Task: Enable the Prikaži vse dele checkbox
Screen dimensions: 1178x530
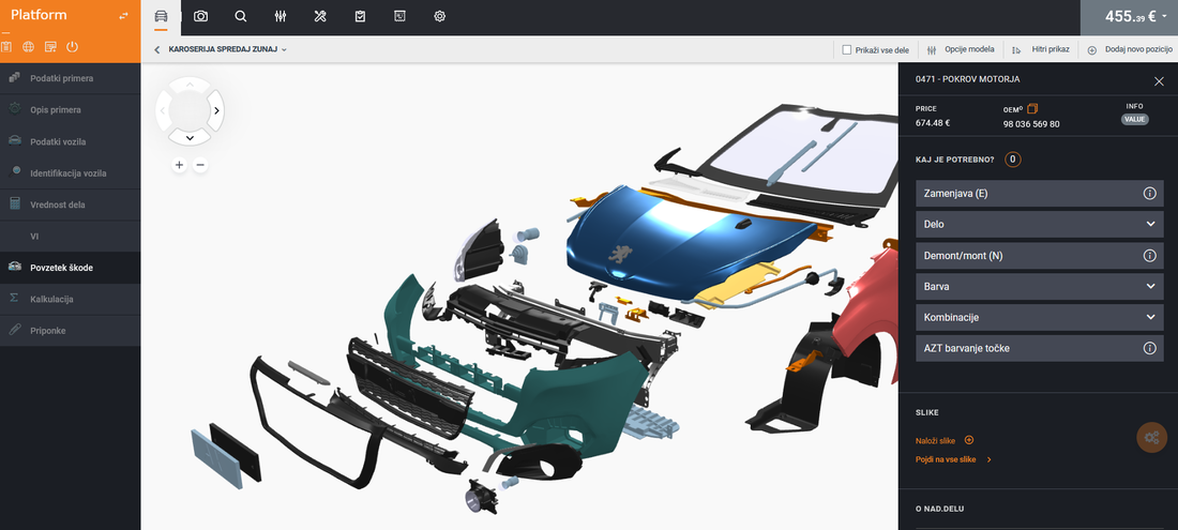Action: coord(847,49)
